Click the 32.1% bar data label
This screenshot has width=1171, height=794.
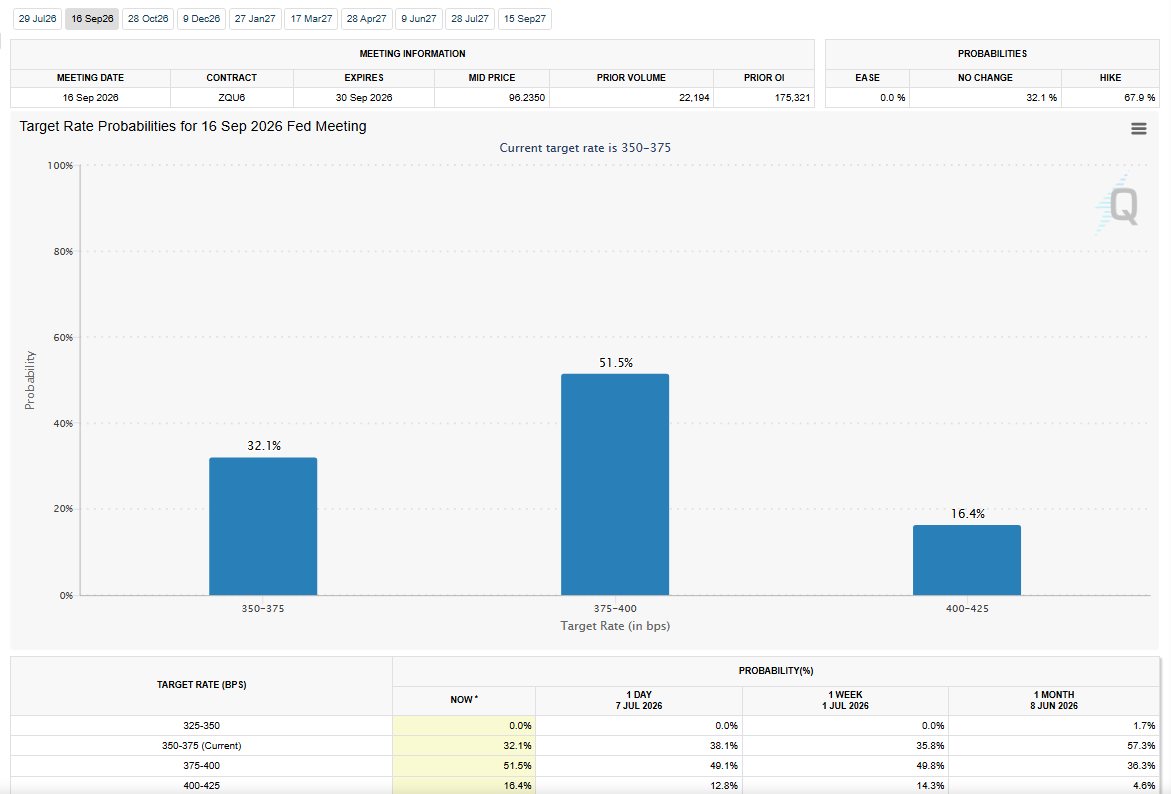point(264,446)
